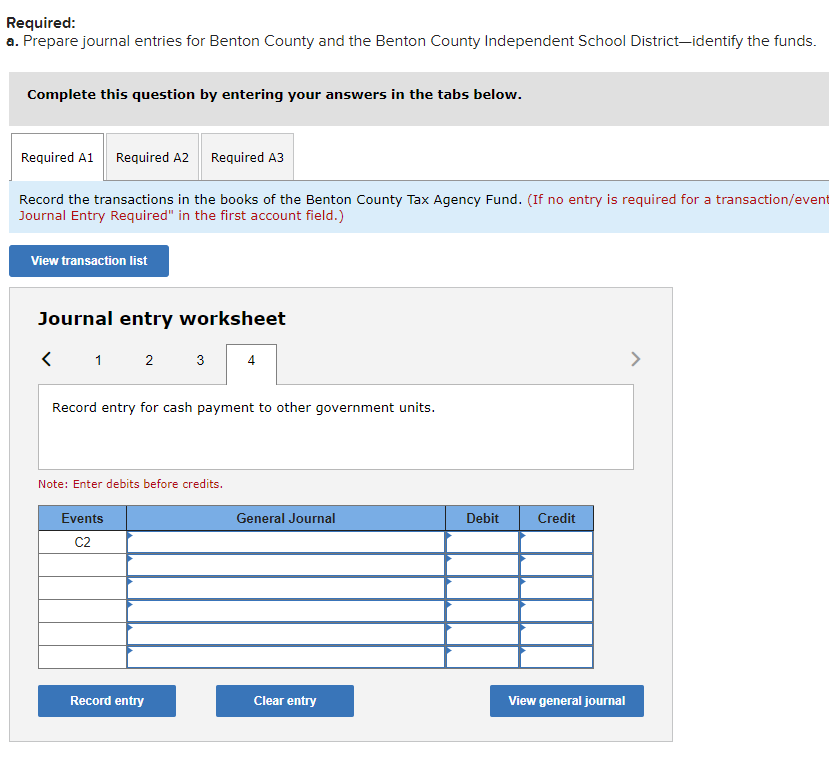Click the General Journal column header
Image resolution: width=829 pixels, height=758 pixels.
[286, 518]
